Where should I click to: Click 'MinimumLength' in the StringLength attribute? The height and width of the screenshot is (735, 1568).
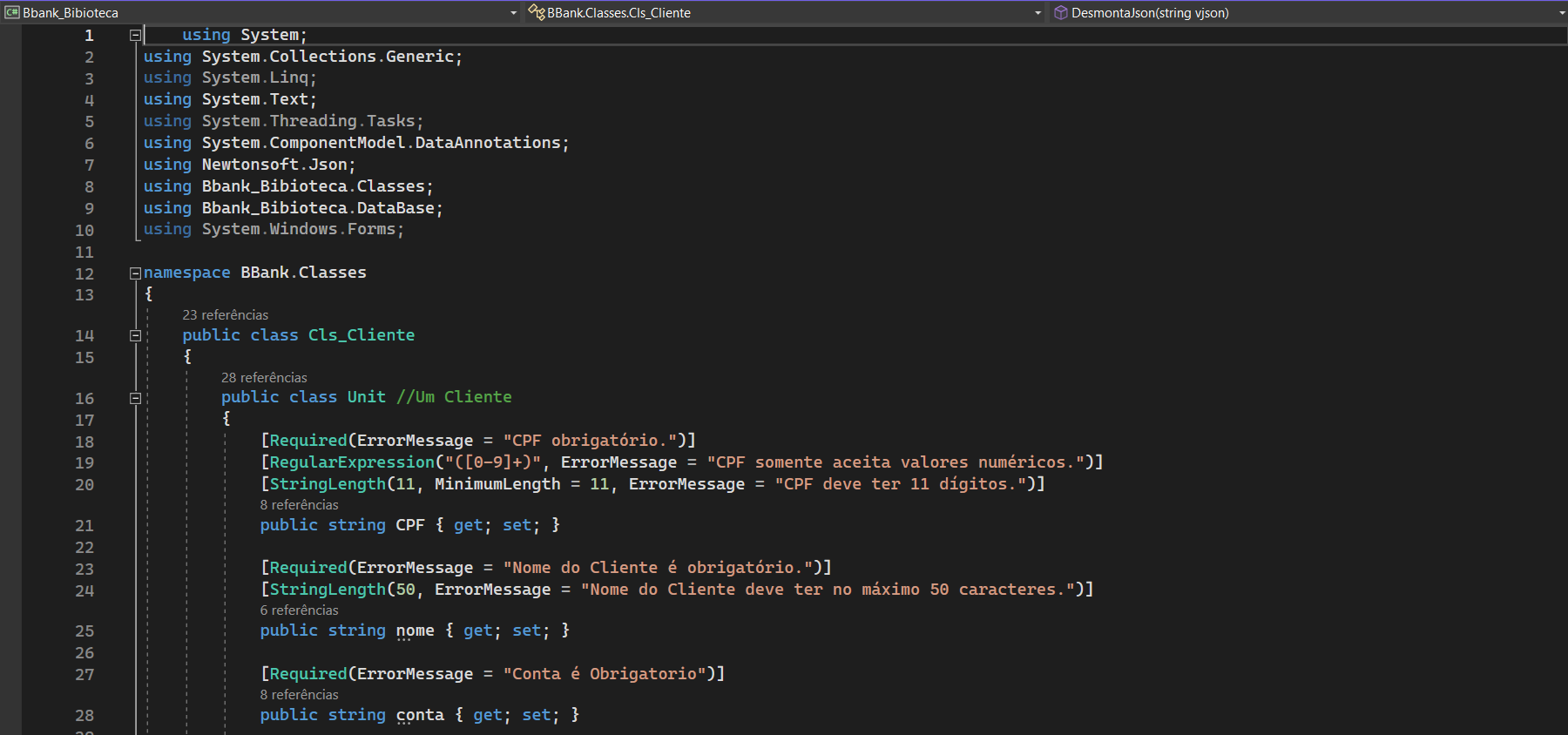(x=497, y=484)
